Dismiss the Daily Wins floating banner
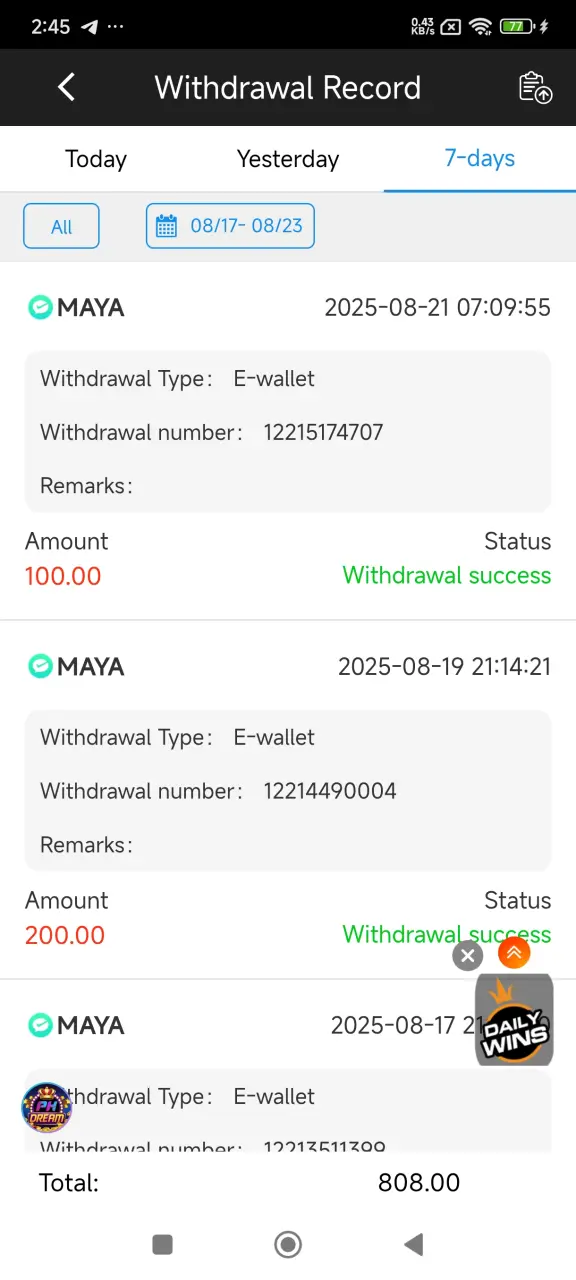The height and width of the screenshot is (1280, 576). [467, 955]
